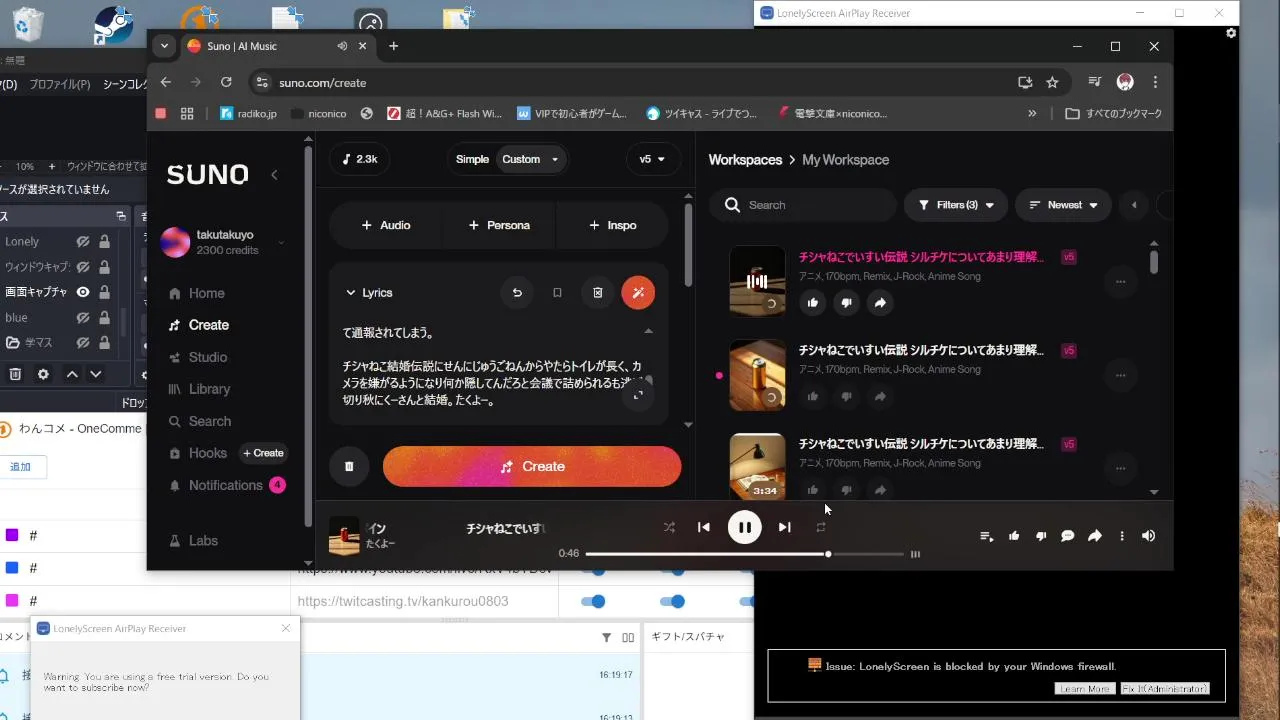The image size is (1280, 720).
Task: Open radiko.jp bookmark
Action: pos(248,114)
